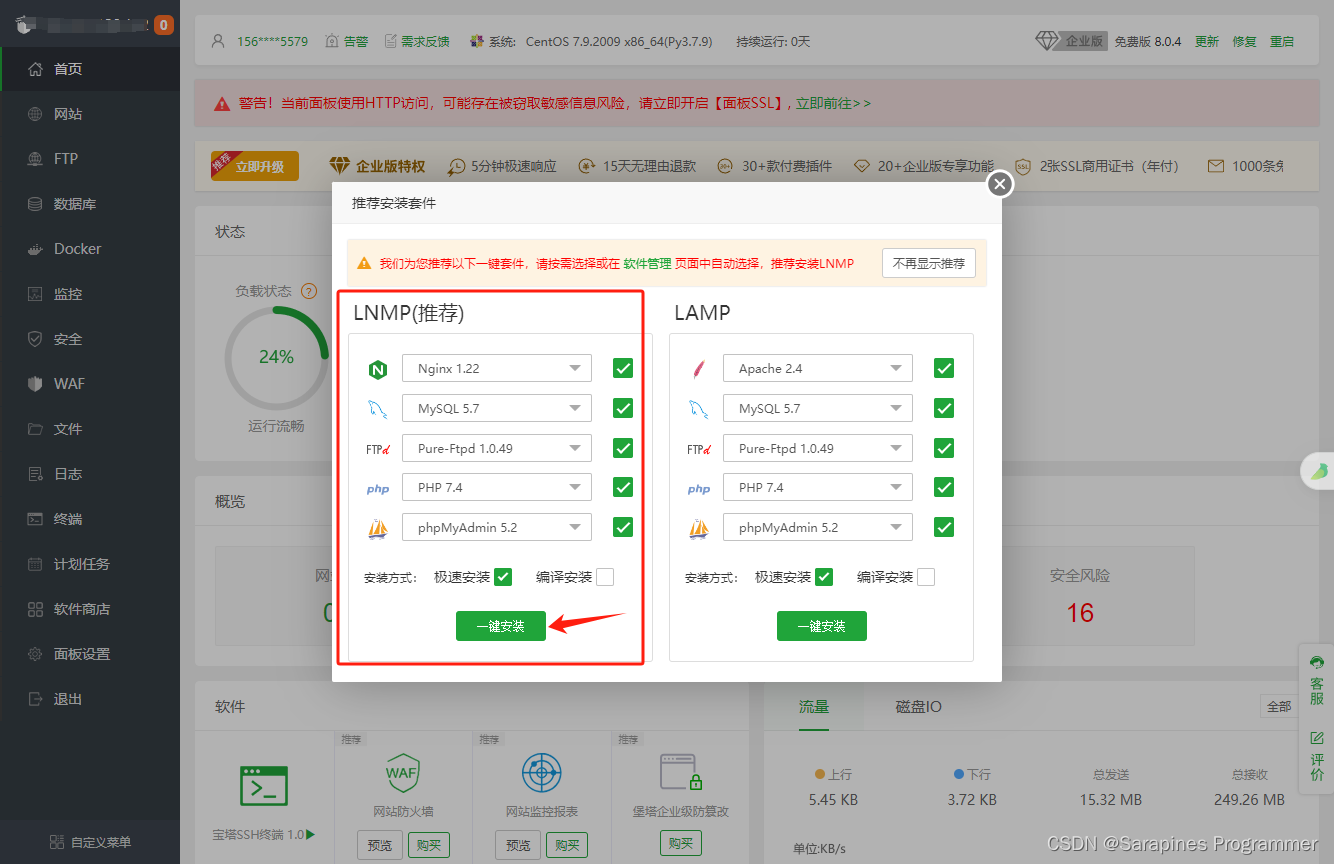
Task: Uncheck the Apache 2.4 checkbox in LAMP
Action: coord(943,369)
